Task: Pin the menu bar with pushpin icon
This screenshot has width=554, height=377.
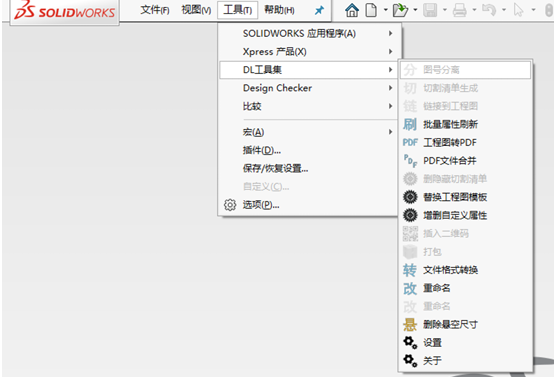Action: click(319, 11)
